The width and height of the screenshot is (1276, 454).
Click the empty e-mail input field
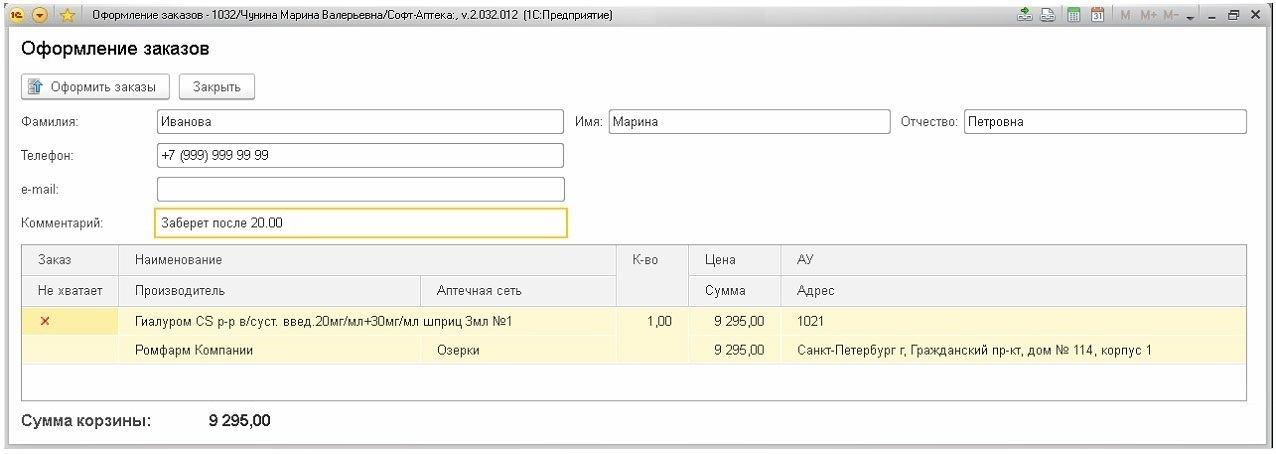360,189
